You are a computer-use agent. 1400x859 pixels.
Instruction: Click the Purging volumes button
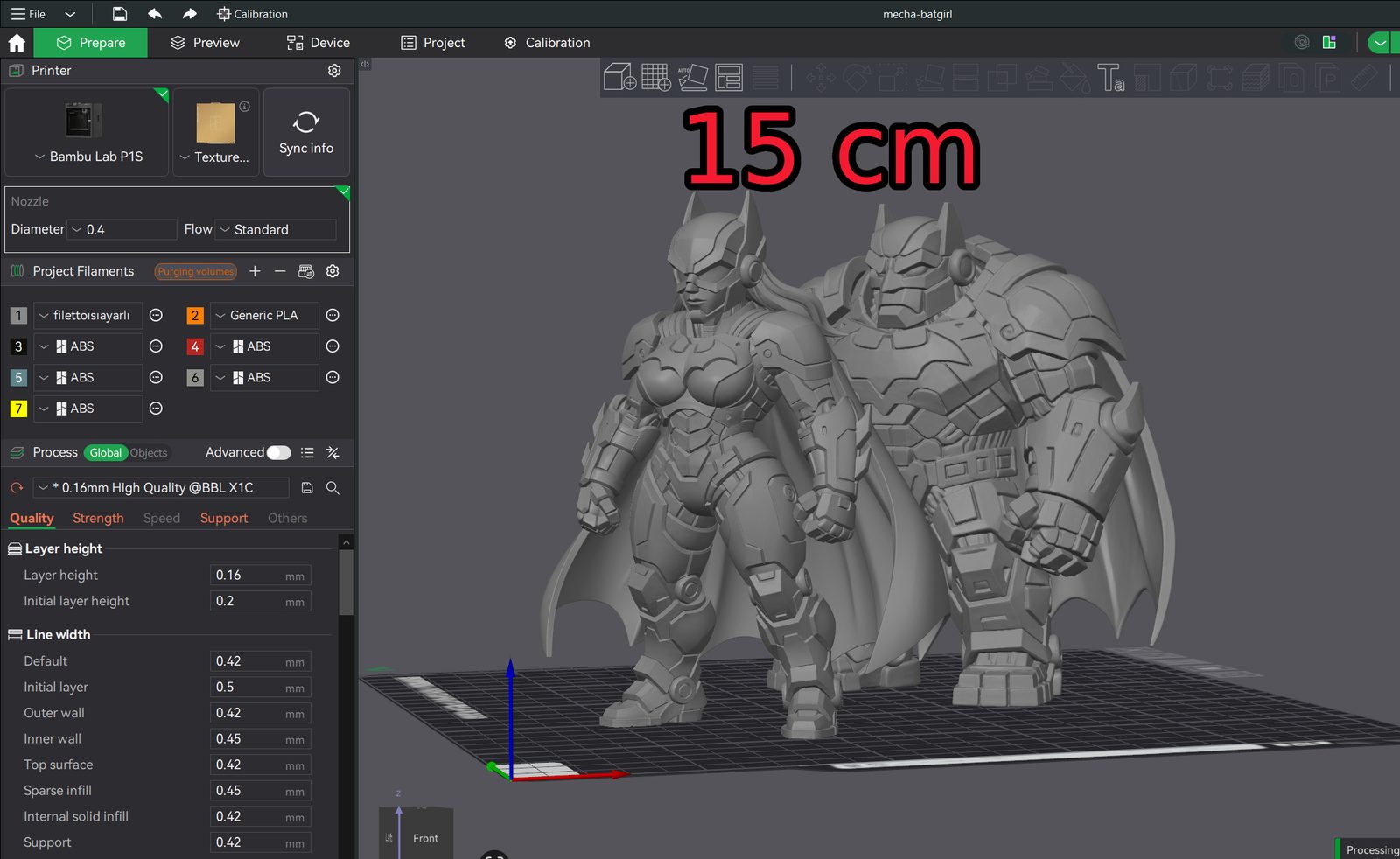pyautogui.click(x=196, y=272)
